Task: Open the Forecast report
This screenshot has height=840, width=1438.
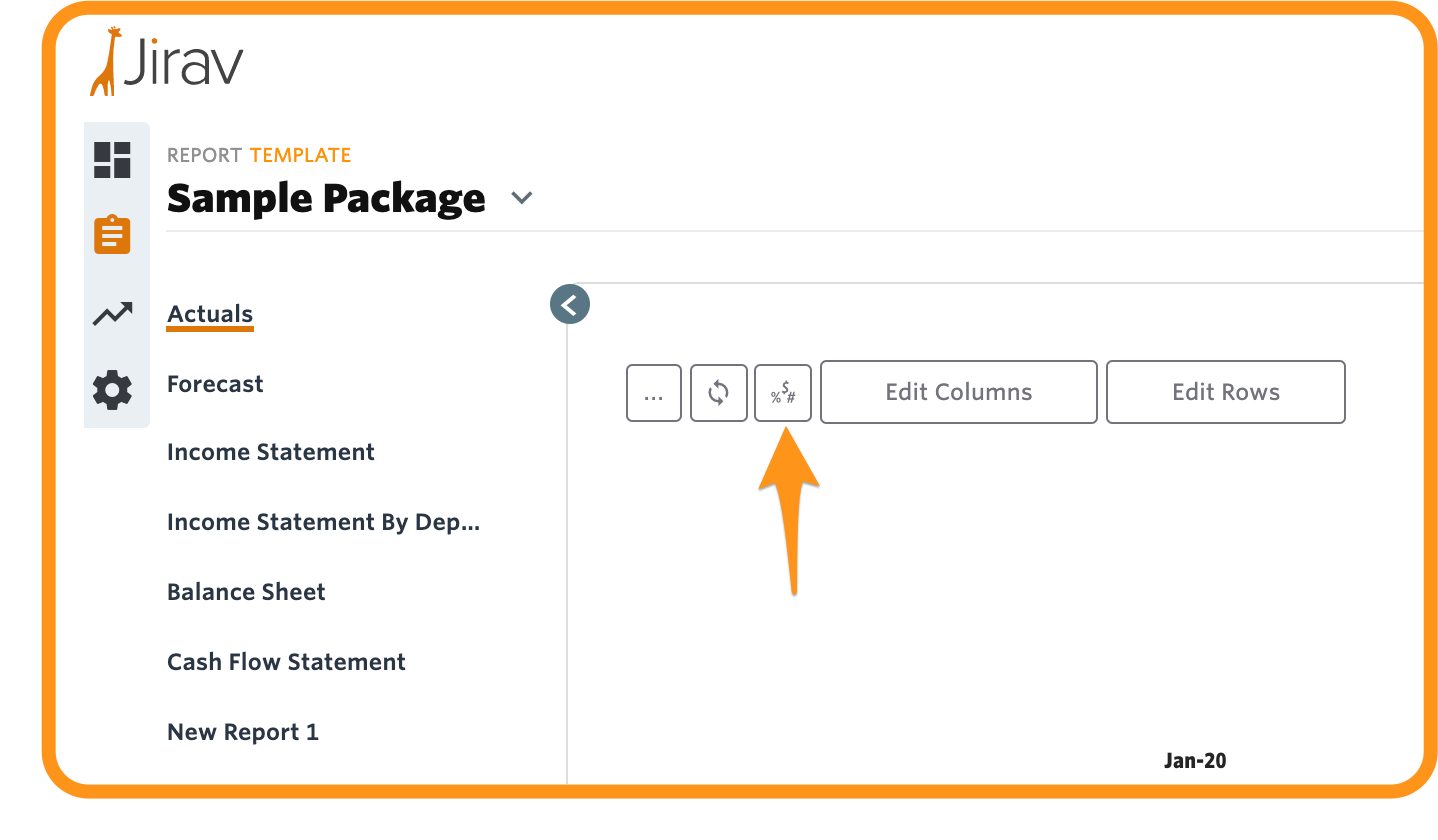Action: click(x=215, y=384)
